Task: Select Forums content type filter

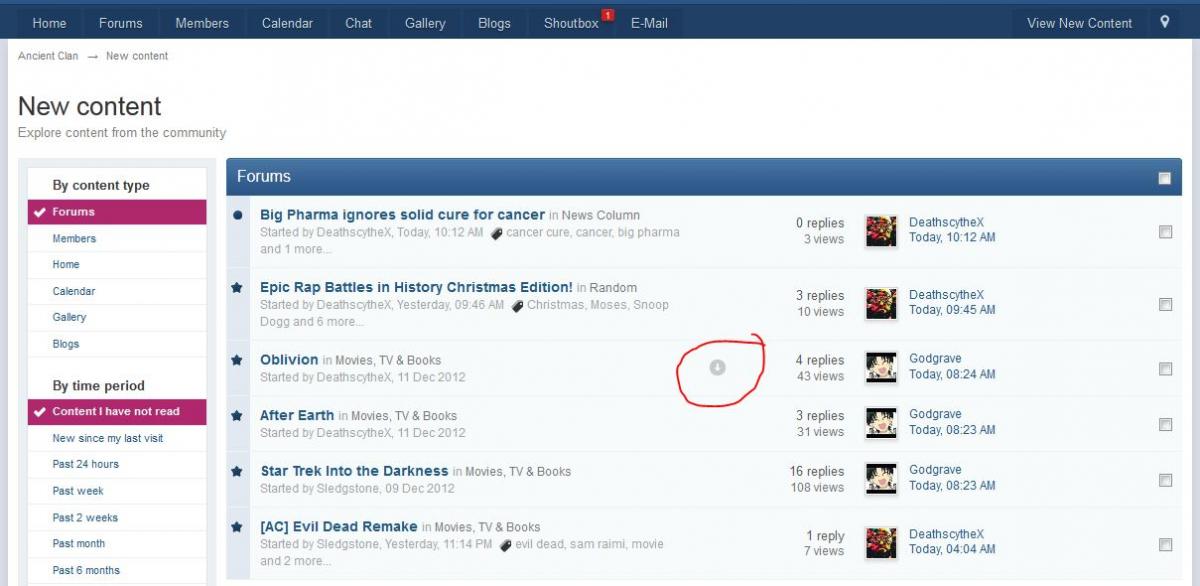Action: pos(117,212)
